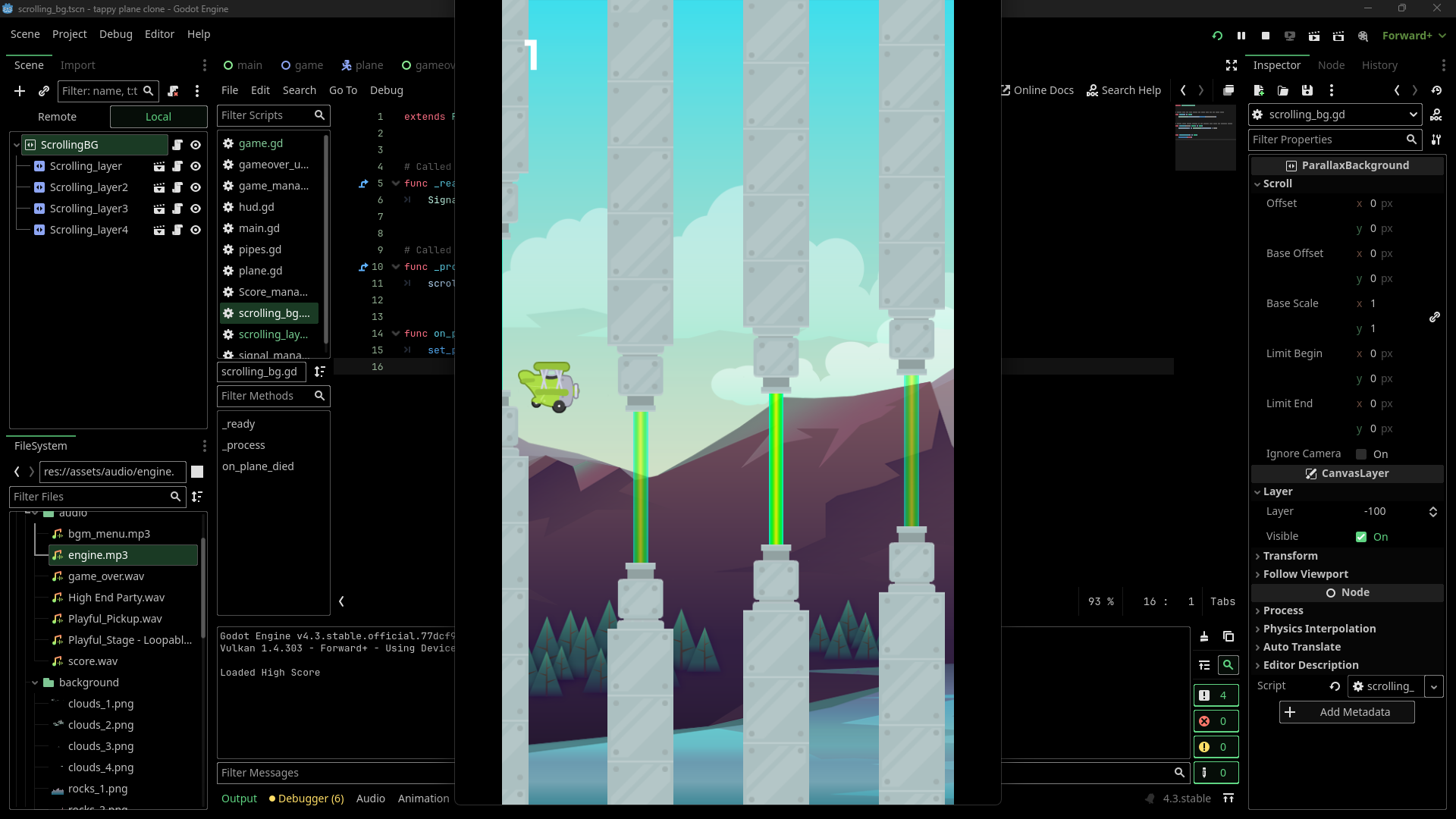Uncheck the Visible property checkbox
1456x819 pixels.
coord(1362,537)
